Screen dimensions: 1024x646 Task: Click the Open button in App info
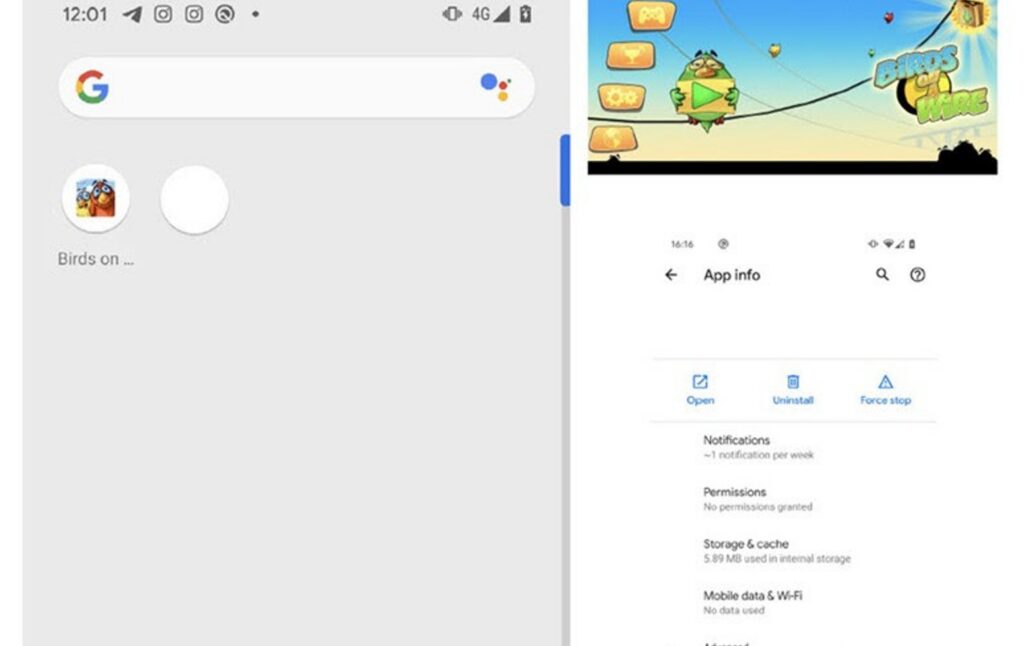coord(700,390)
